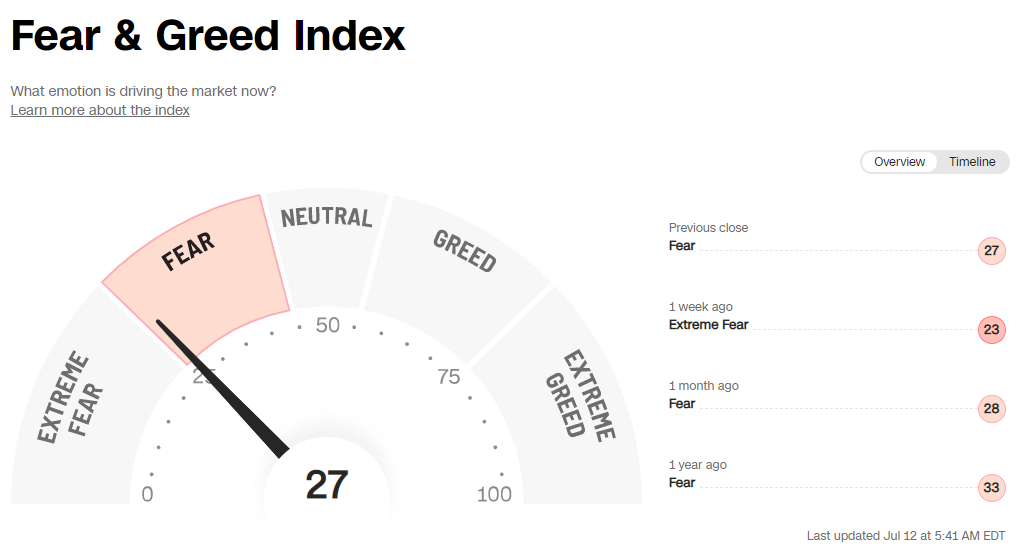Image resolution: width=1023 pixels, height=553 pixels.
Task: Click the 1 year ago badge showing 33
Action: pos(991,487)
